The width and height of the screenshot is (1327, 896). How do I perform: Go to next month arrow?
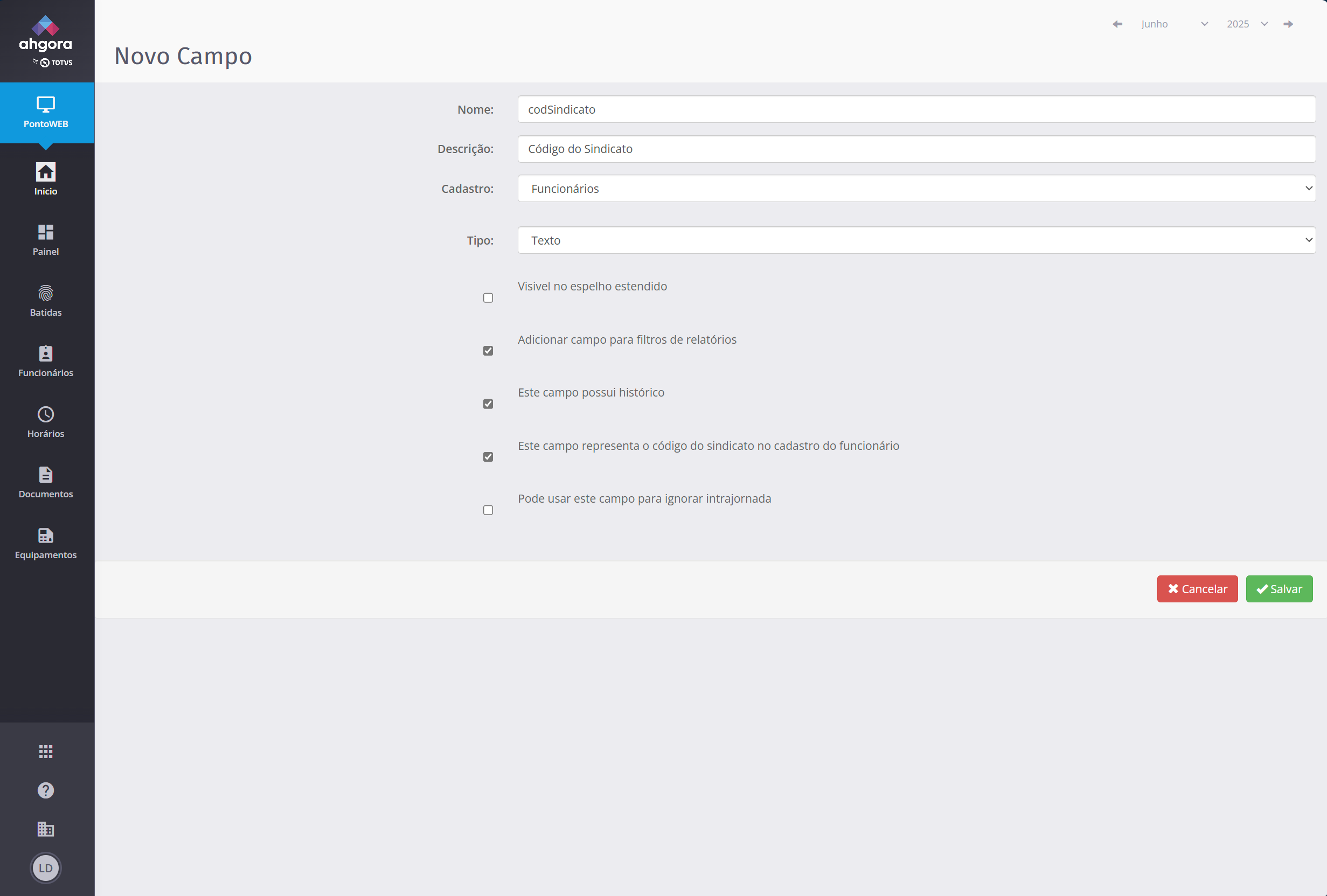(1288, 24)
